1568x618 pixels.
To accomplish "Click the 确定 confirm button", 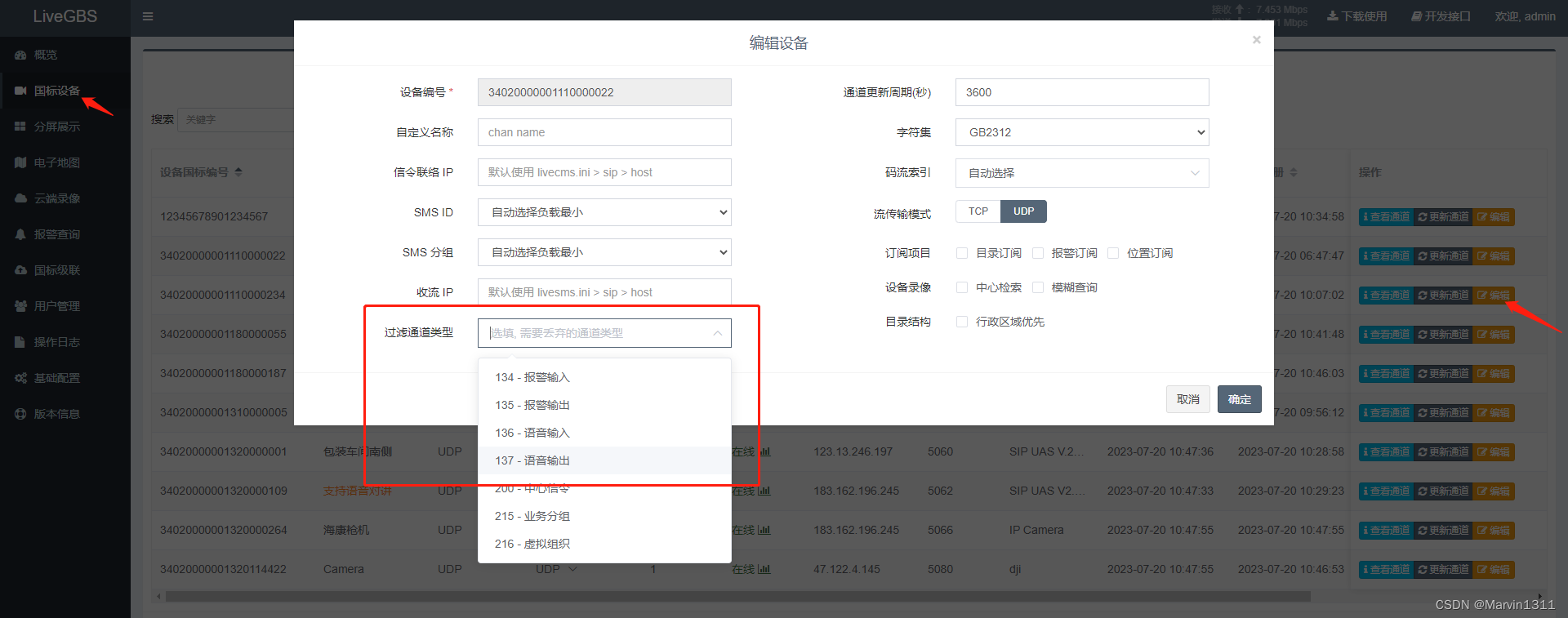I will coord(1239,399).
